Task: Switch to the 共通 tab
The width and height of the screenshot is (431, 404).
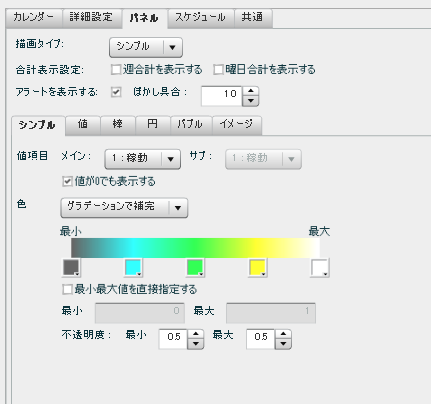Action: click(253, 18)
